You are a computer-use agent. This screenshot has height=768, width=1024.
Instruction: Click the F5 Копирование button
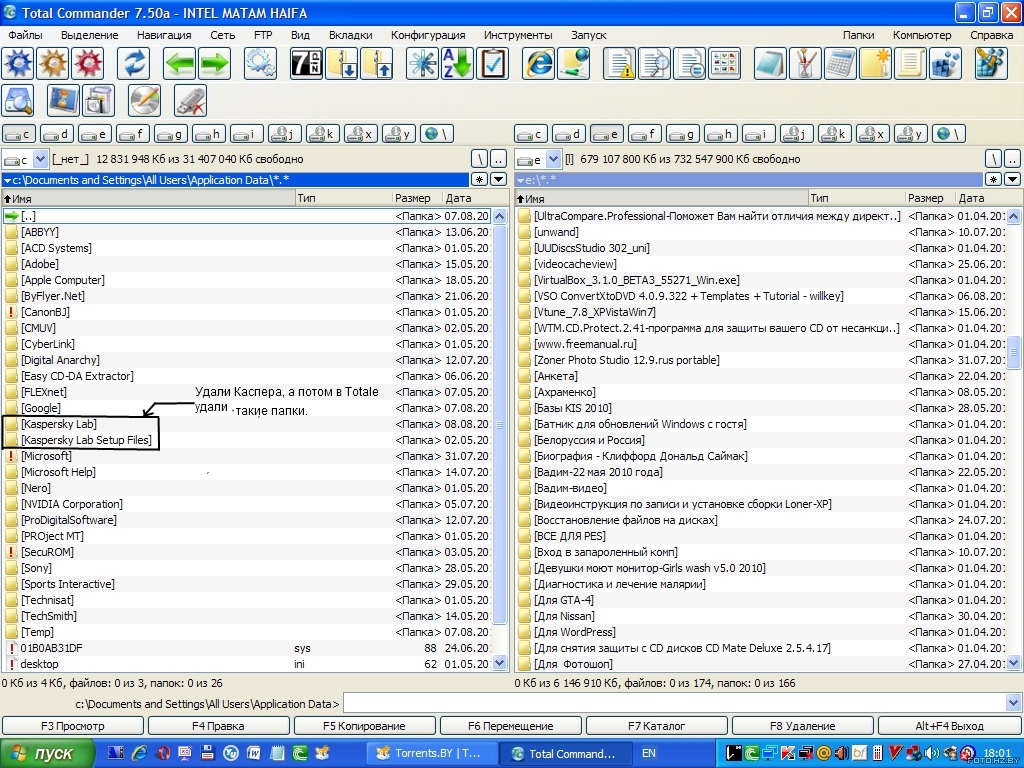click(364, 726)
